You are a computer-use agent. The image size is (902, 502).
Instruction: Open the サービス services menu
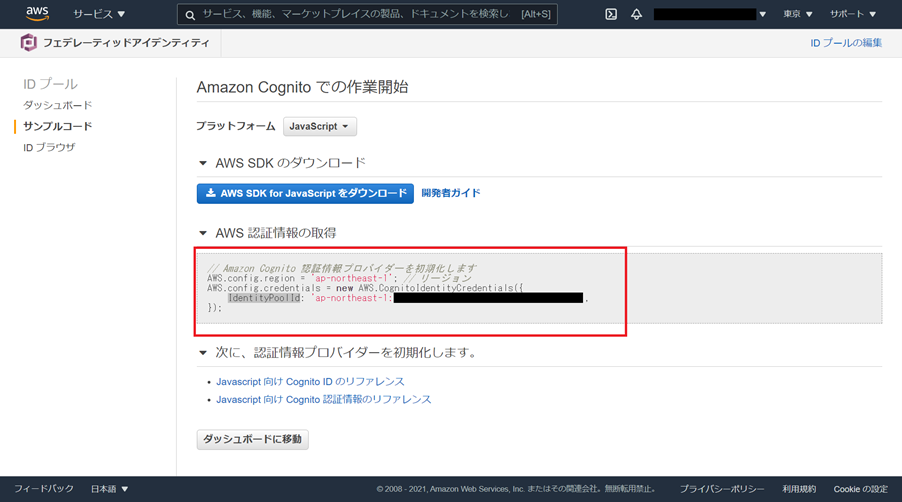(x=98, y=14)
